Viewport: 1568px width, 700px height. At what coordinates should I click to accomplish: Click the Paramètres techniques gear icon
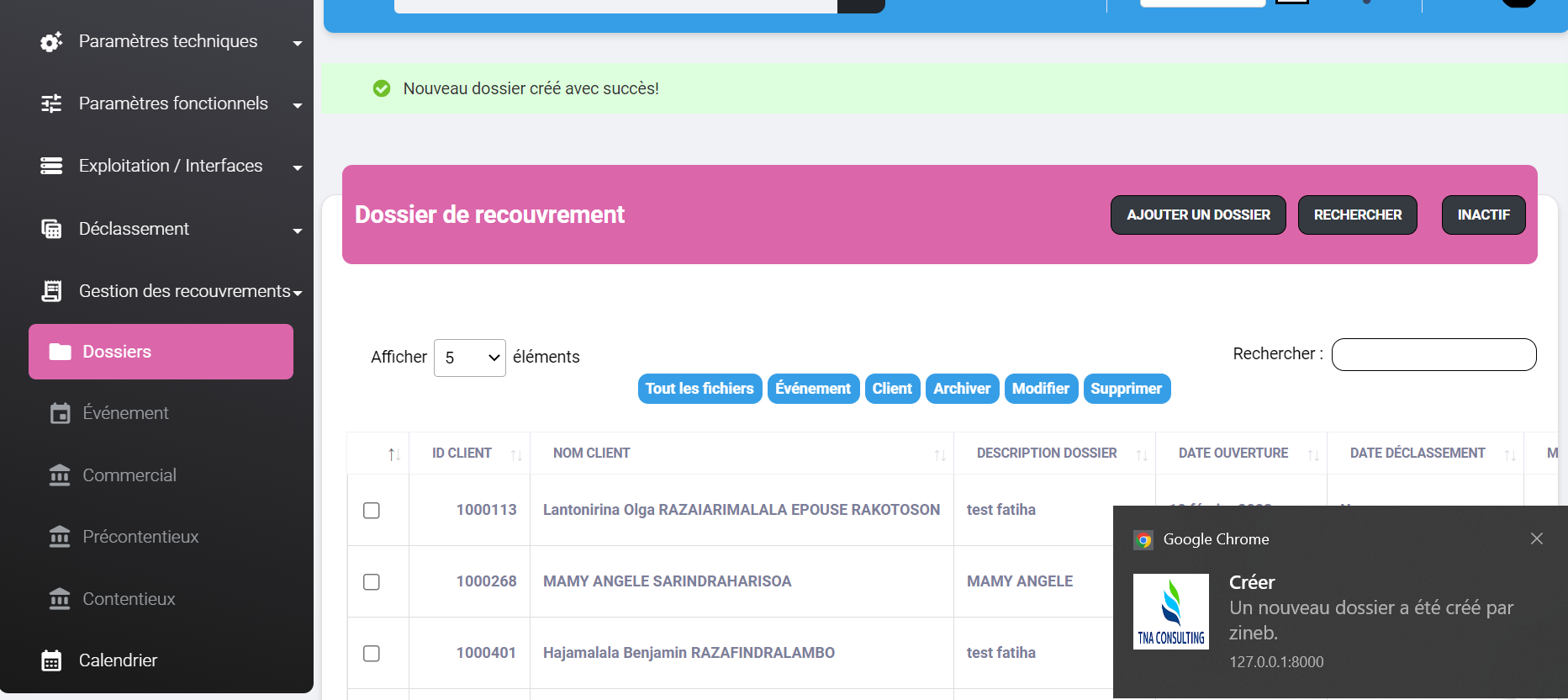tap(51, 42)
